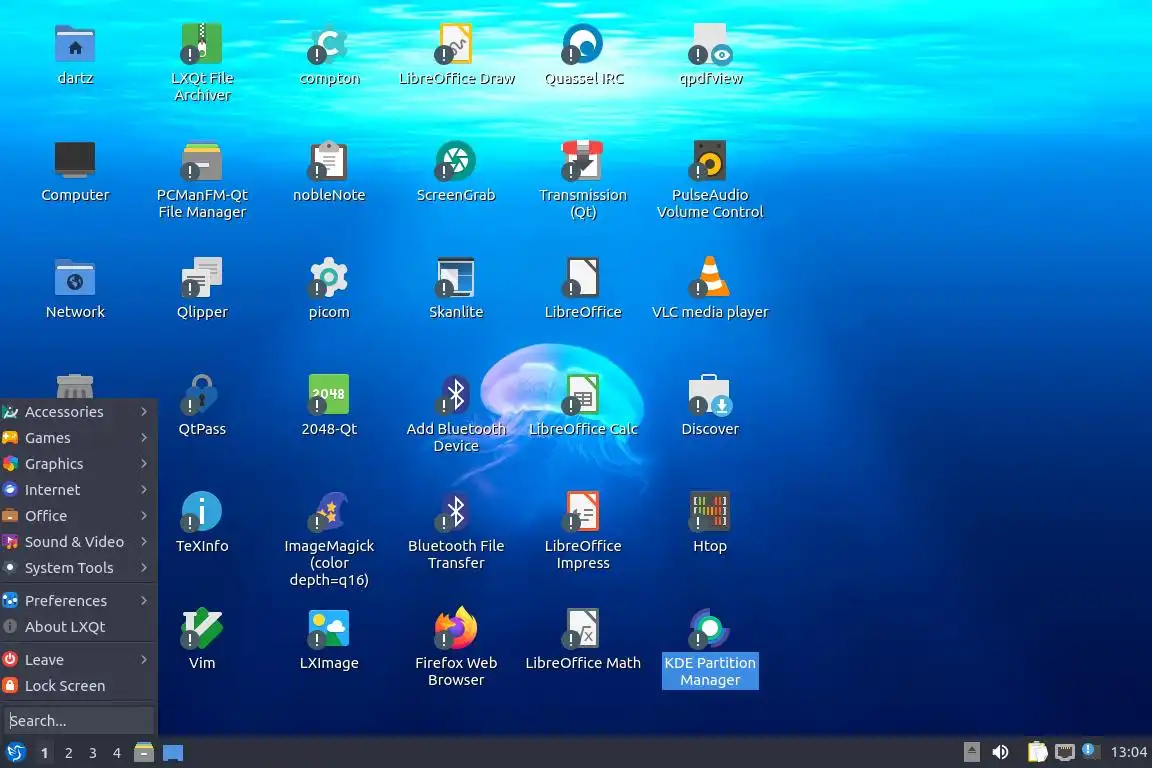Launch nobleNote desktop icon
Image resolution: width=1152 pixels, height=768 pixels.
click(329, 160)
